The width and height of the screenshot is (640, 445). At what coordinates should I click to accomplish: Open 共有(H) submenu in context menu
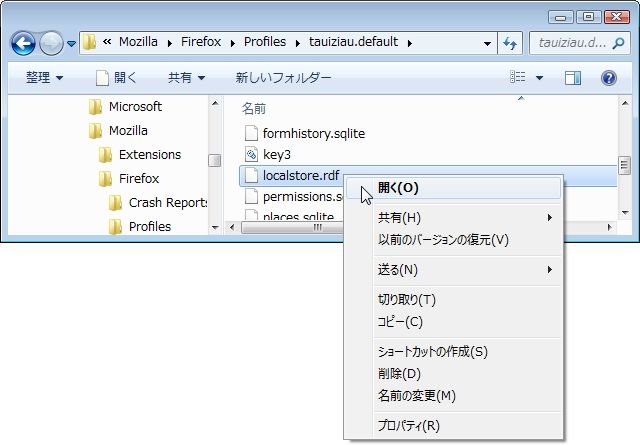click(x=453, y=218)
